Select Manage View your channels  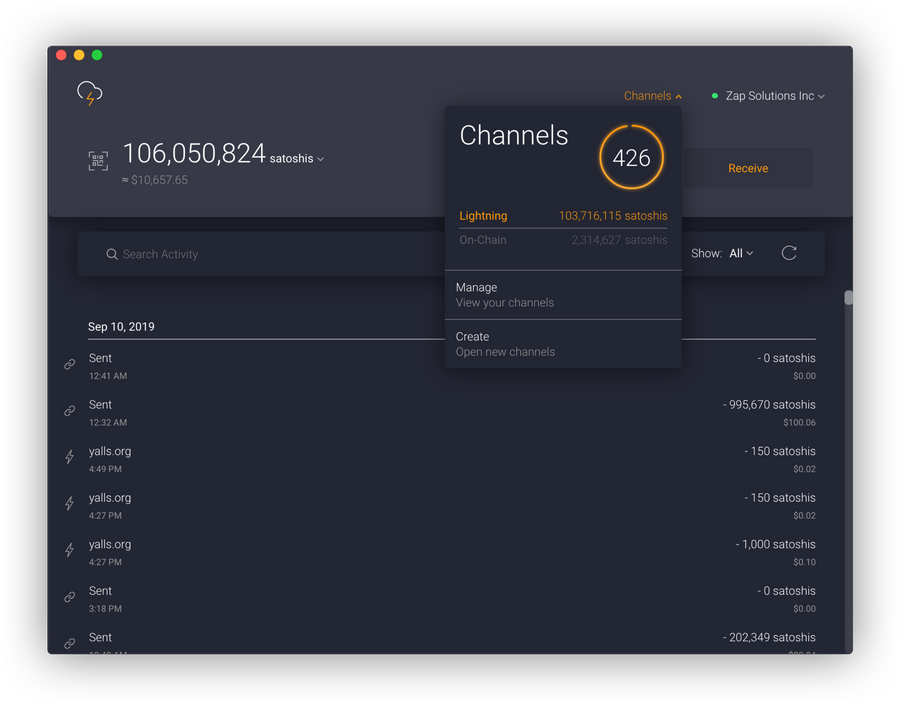pyautogui.click(x=563, y=295)
